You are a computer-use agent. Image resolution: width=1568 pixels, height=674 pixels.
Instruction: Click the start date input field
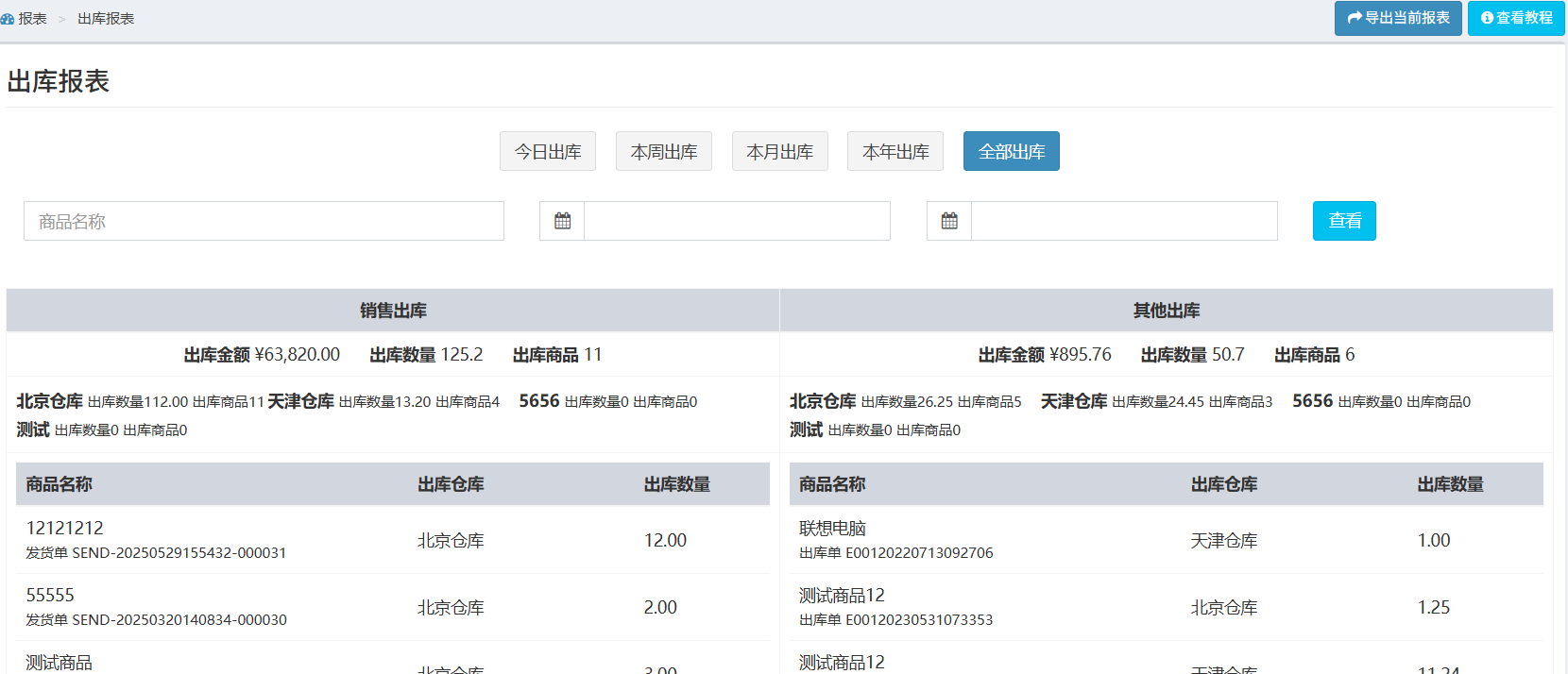737,221
